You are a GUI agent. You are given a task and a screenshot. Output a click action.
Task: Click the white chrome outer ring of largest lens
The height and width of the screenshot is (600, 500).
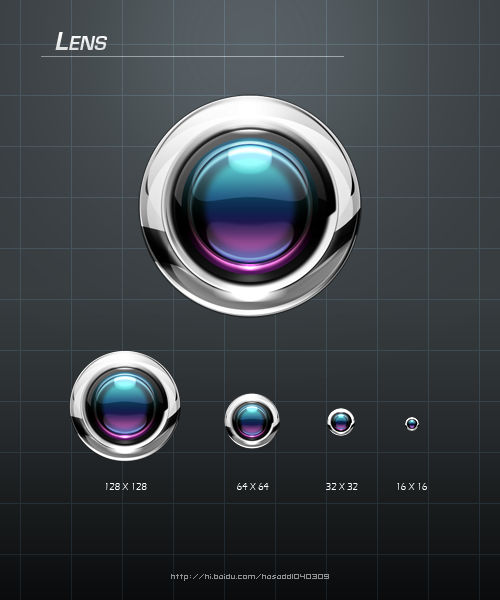[x=251, y=111]
